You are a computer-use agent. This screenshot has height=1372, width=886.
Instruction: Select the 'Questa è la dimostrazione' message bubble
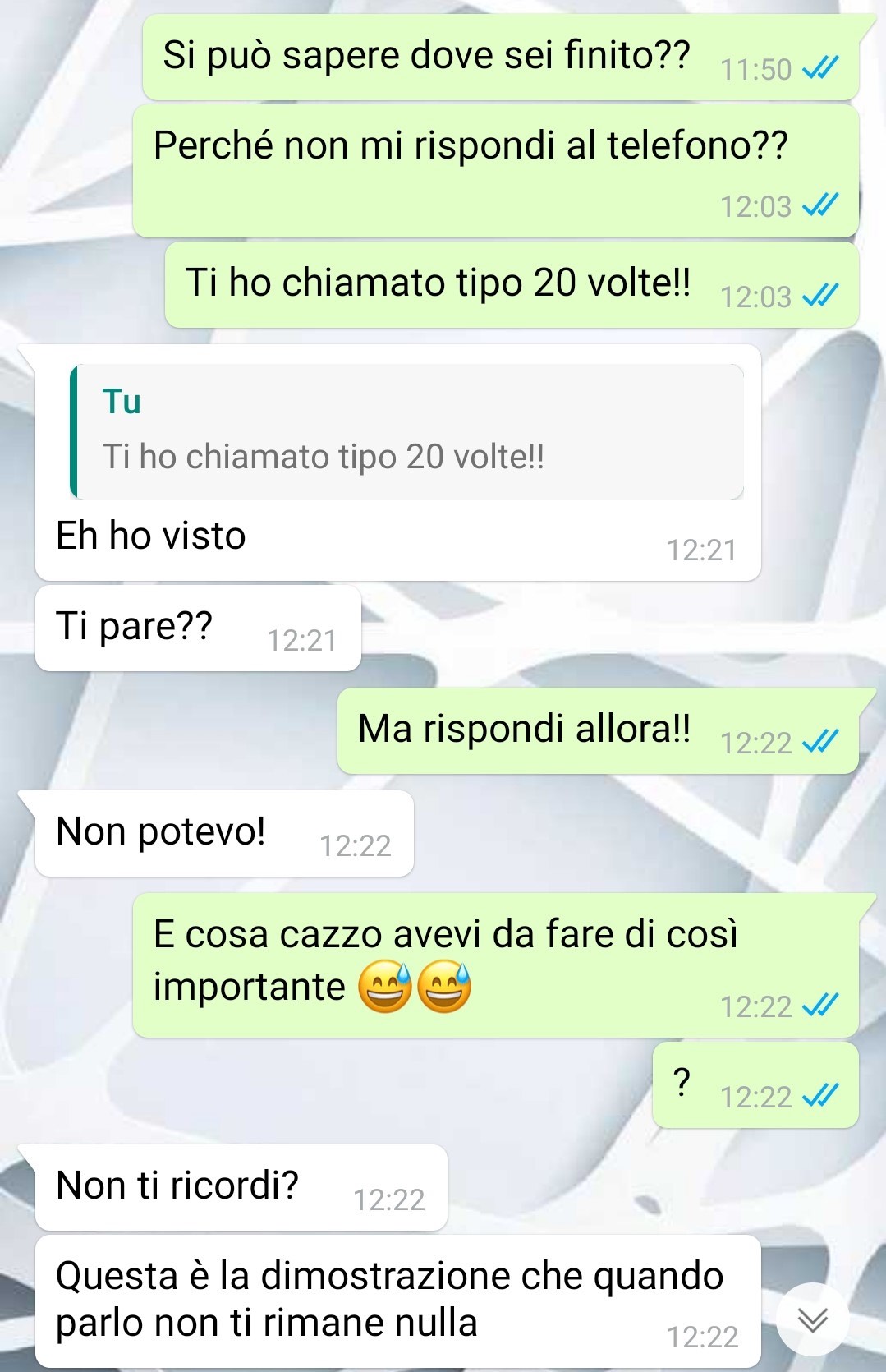[398, 1301]
